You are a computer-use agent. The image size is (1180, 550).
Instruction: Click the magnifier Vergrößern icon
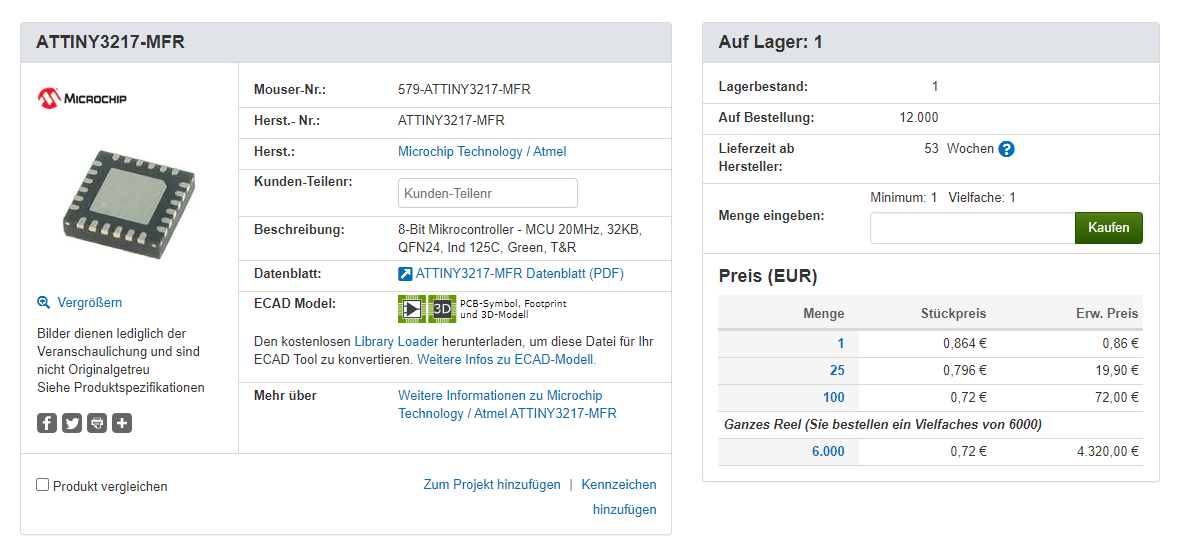pyautogui.click(x=43, y=302)
